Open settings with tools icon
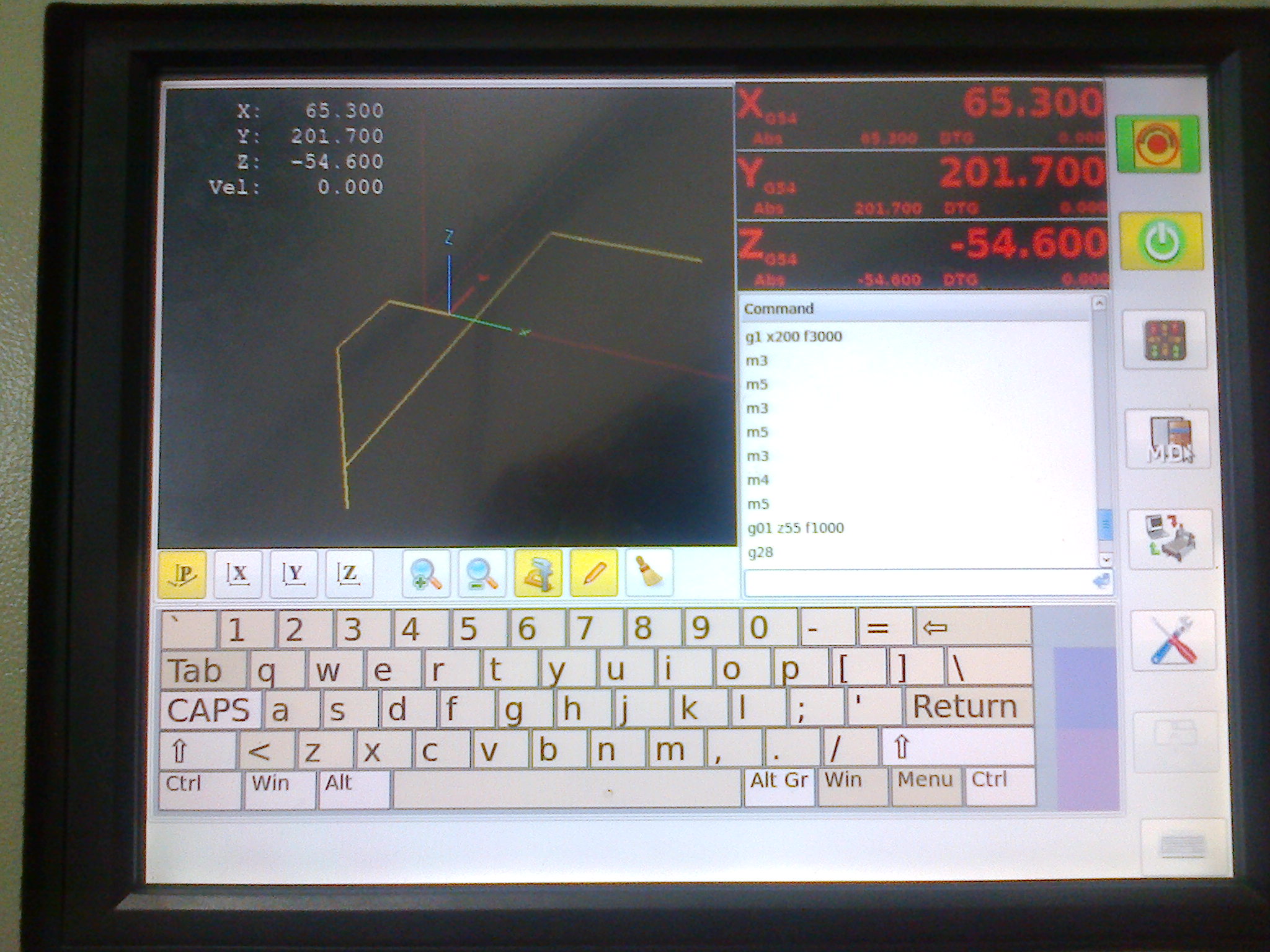The width and height of the screenshot is (1270, 952). [x=1172, y=640]
